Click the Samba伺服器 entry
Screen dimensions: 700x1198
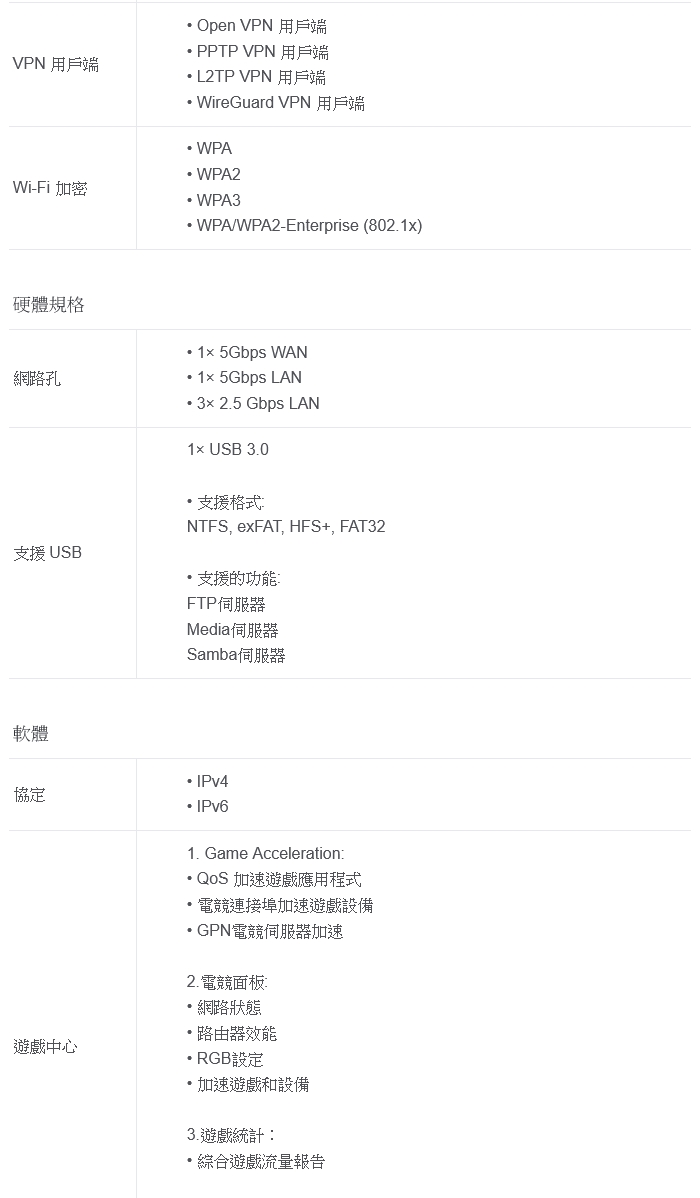point(236,656)
